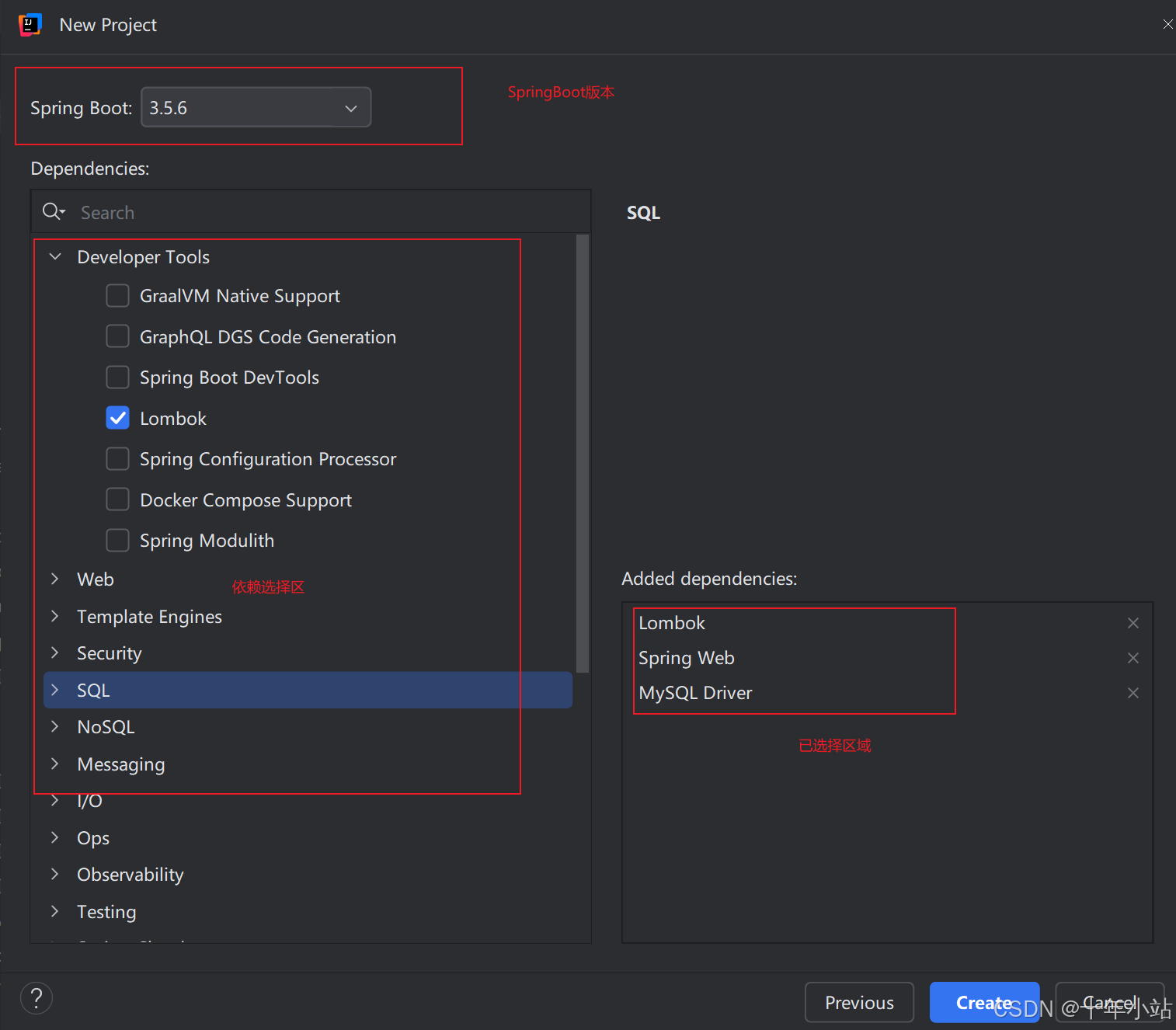Expand the Web category chevron
The width and height of the screenshot is (1176, 1030).
[55, 579]
